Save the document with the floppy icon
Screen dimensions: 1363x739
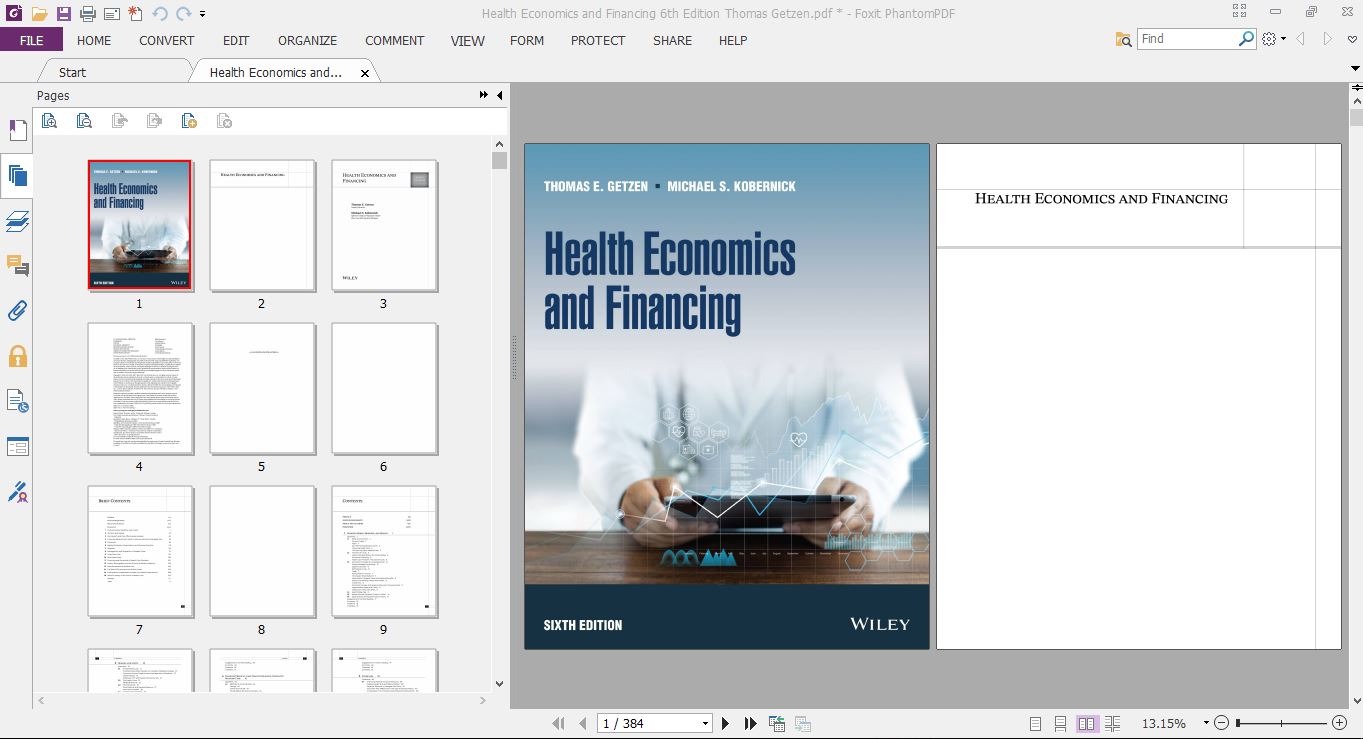tap(64, 14)
